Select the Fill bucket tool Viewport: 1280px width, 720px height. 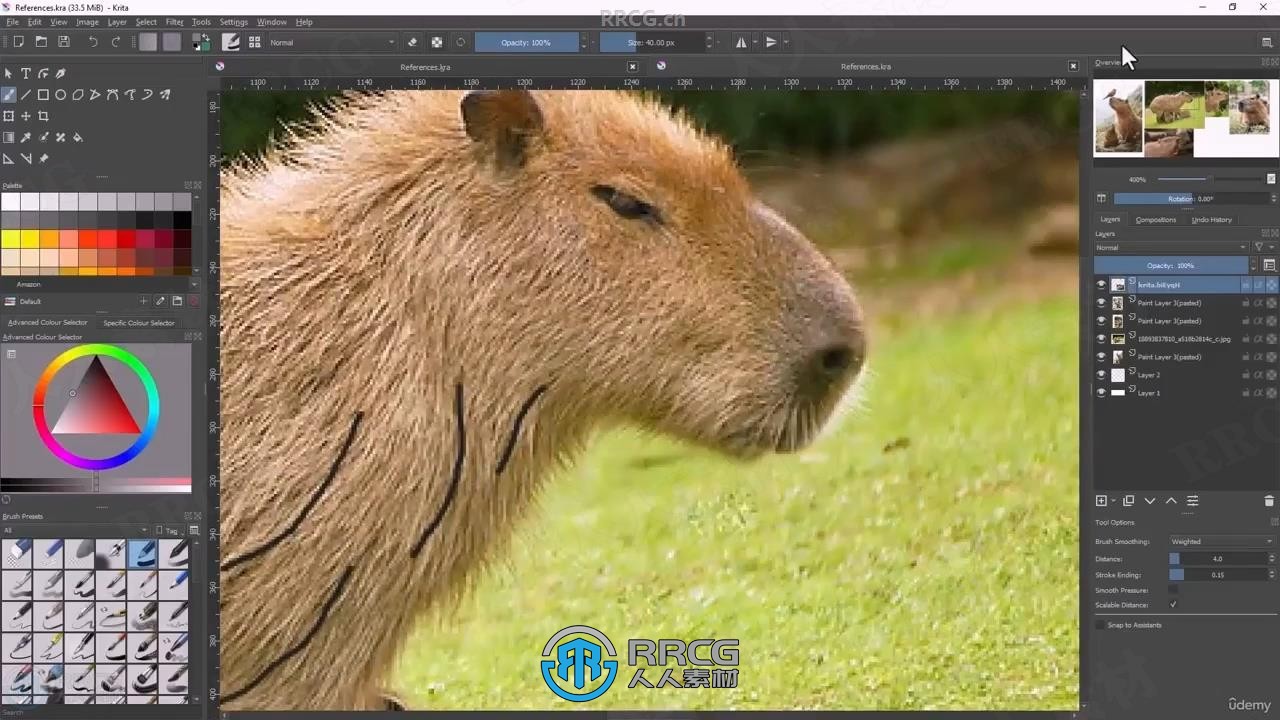click(x=78, y=137)
